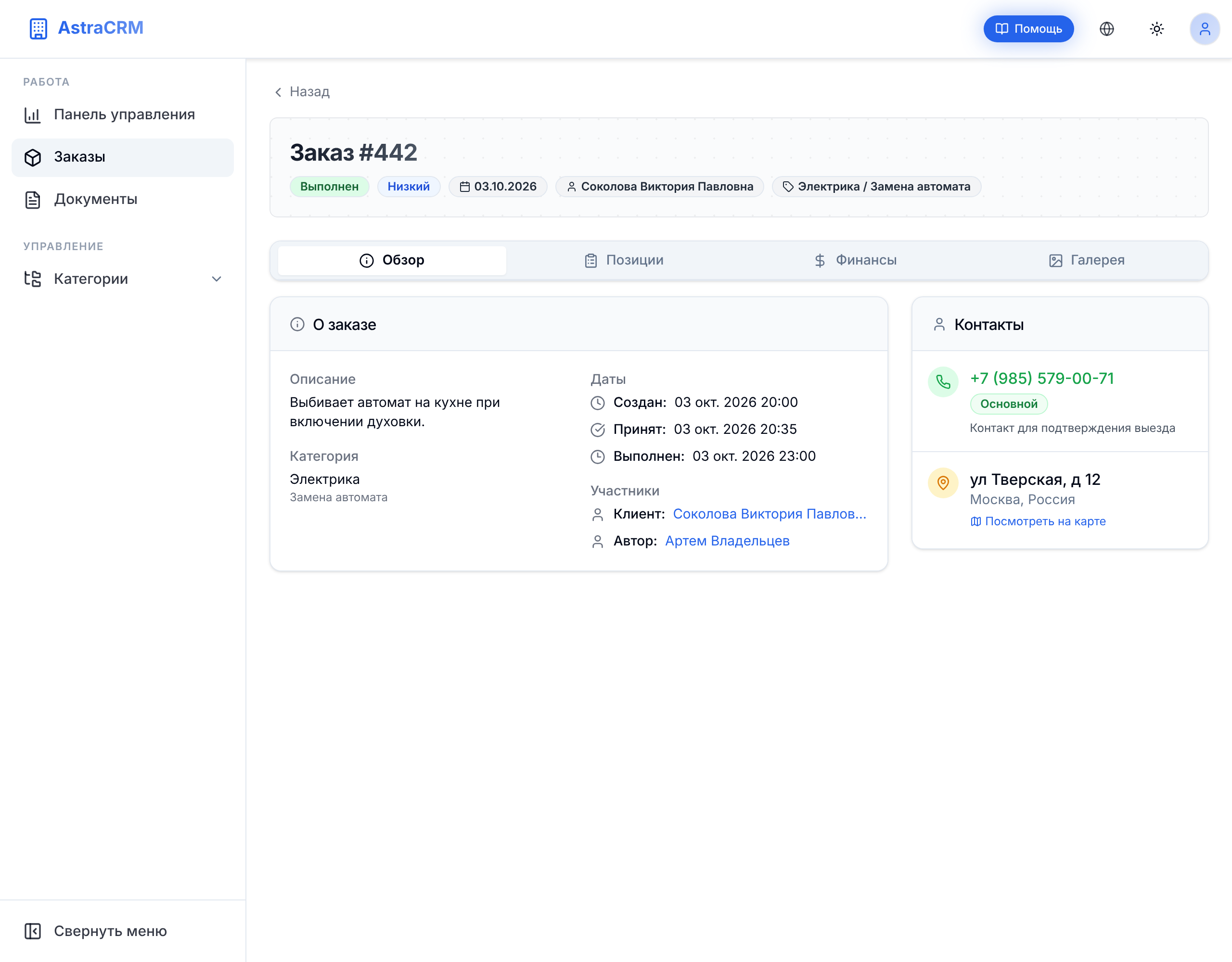Open the Категории sidebar section

123,279
